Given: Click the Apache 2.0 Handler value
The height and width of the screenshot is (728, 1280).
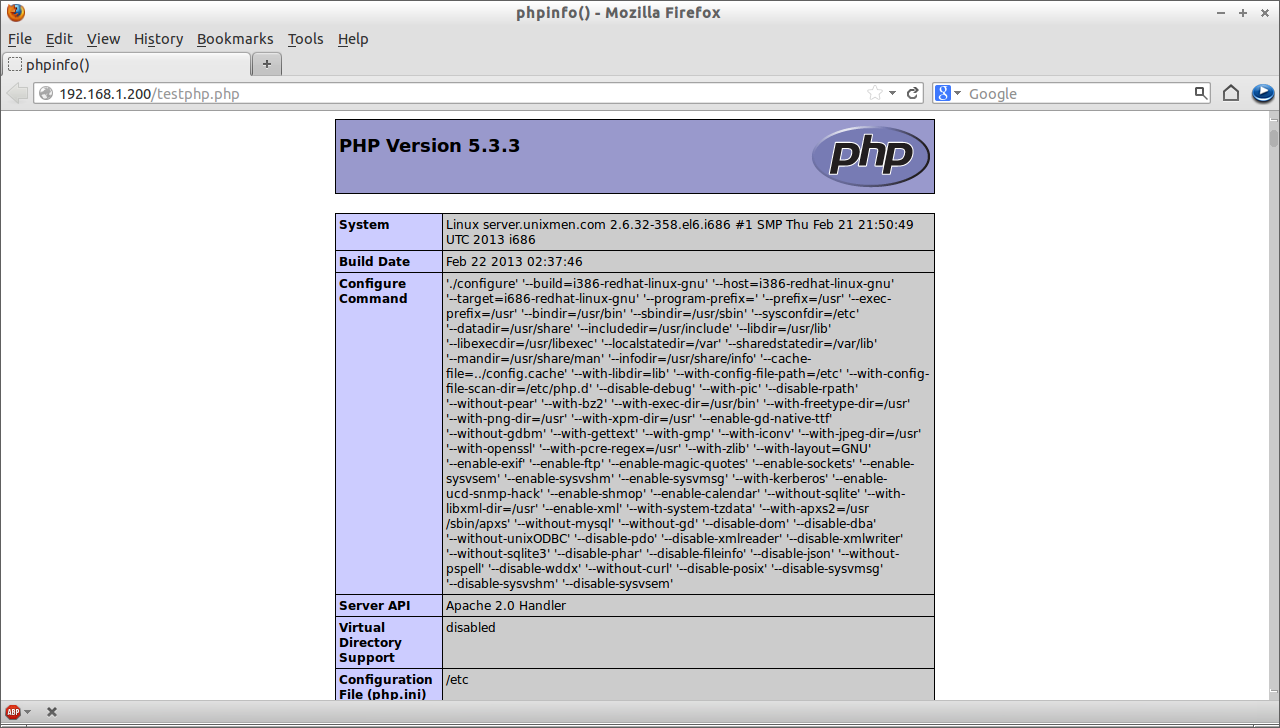Looking at the screenshot, I should tap(506, 606).
